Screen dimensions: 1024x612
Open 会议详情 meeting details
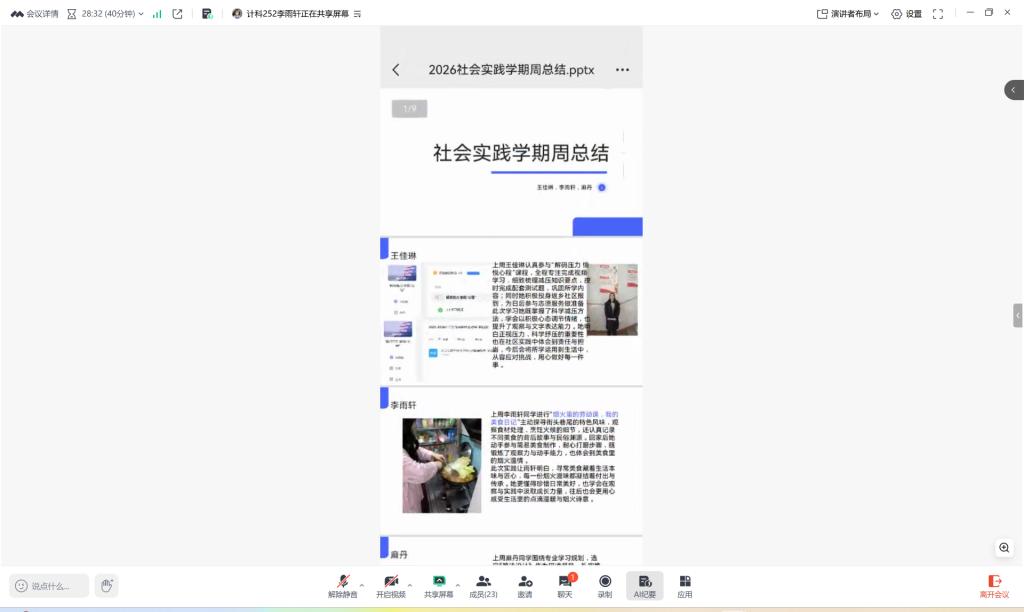point(34,14)
